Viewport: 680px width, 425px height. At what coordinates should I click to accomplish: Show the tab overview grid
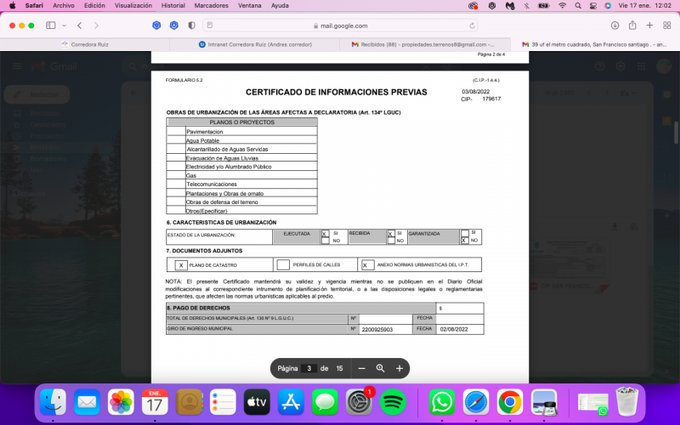coord(667,26)
